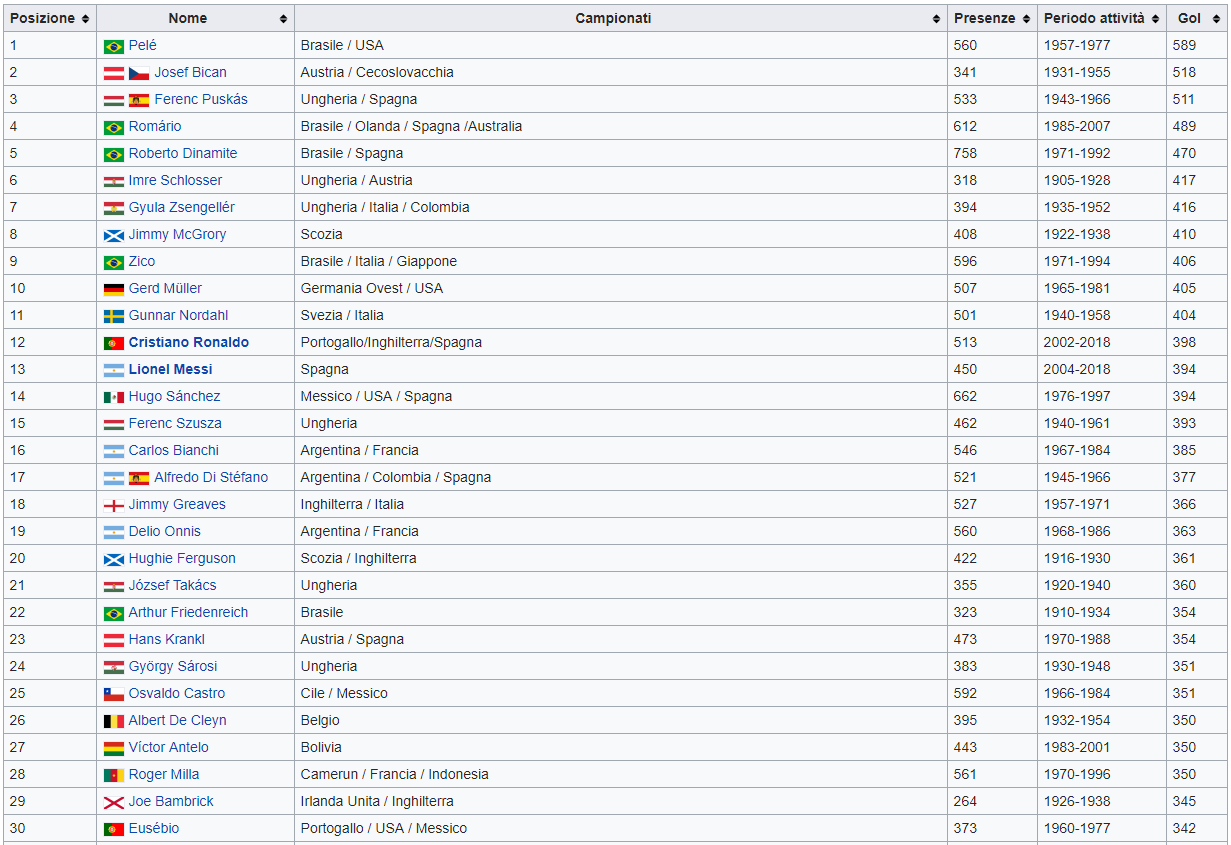Viewport: 1231px width, 845px height.
Task: Sort table by Presenze column arrows
Action: (x=1026, y=19)
